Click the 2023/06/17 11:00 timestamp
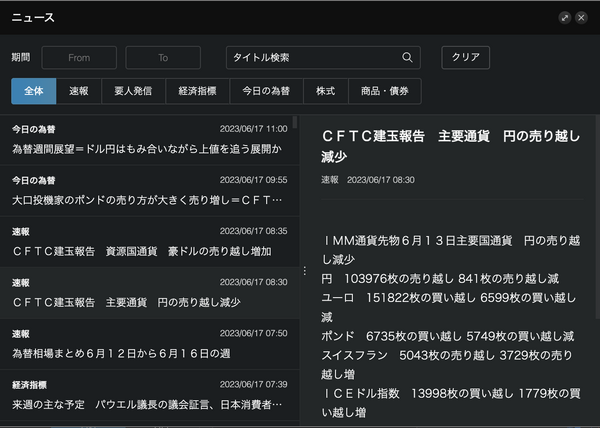The image size is (600, 428). (253, 129)
